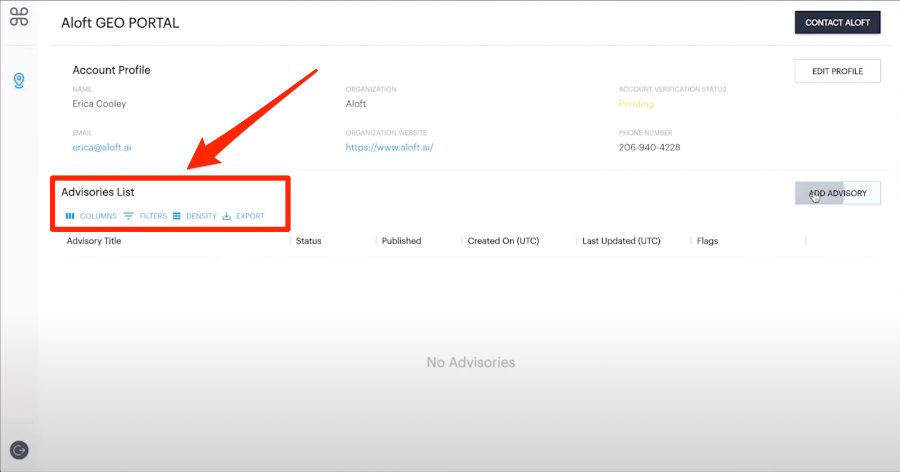Open the Filters panel icon
The width and height of the screenshot is (900, 472).
point(129,216)
